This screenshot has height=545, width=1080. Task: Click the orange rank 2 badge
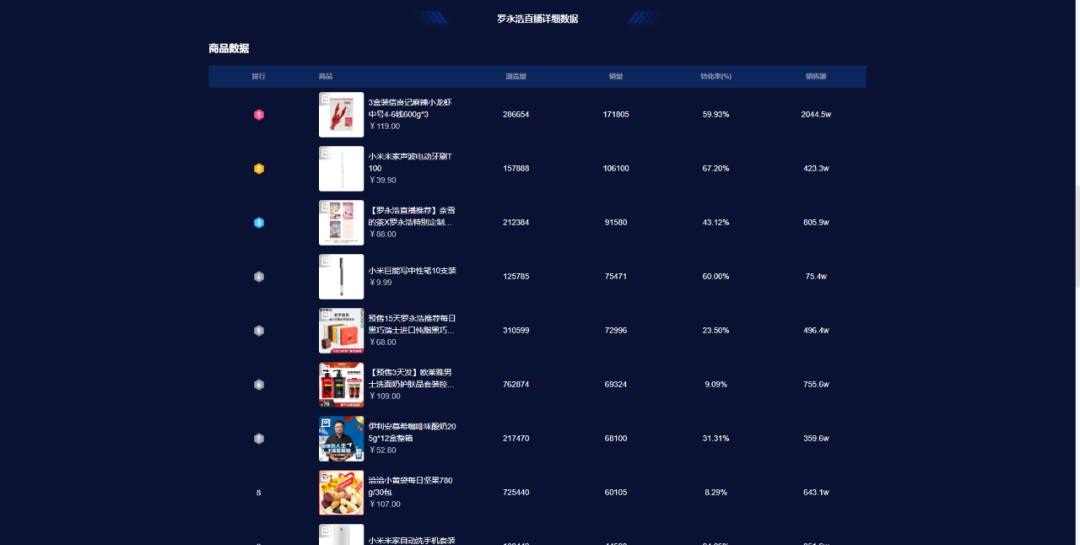click(x=259, y=169)
